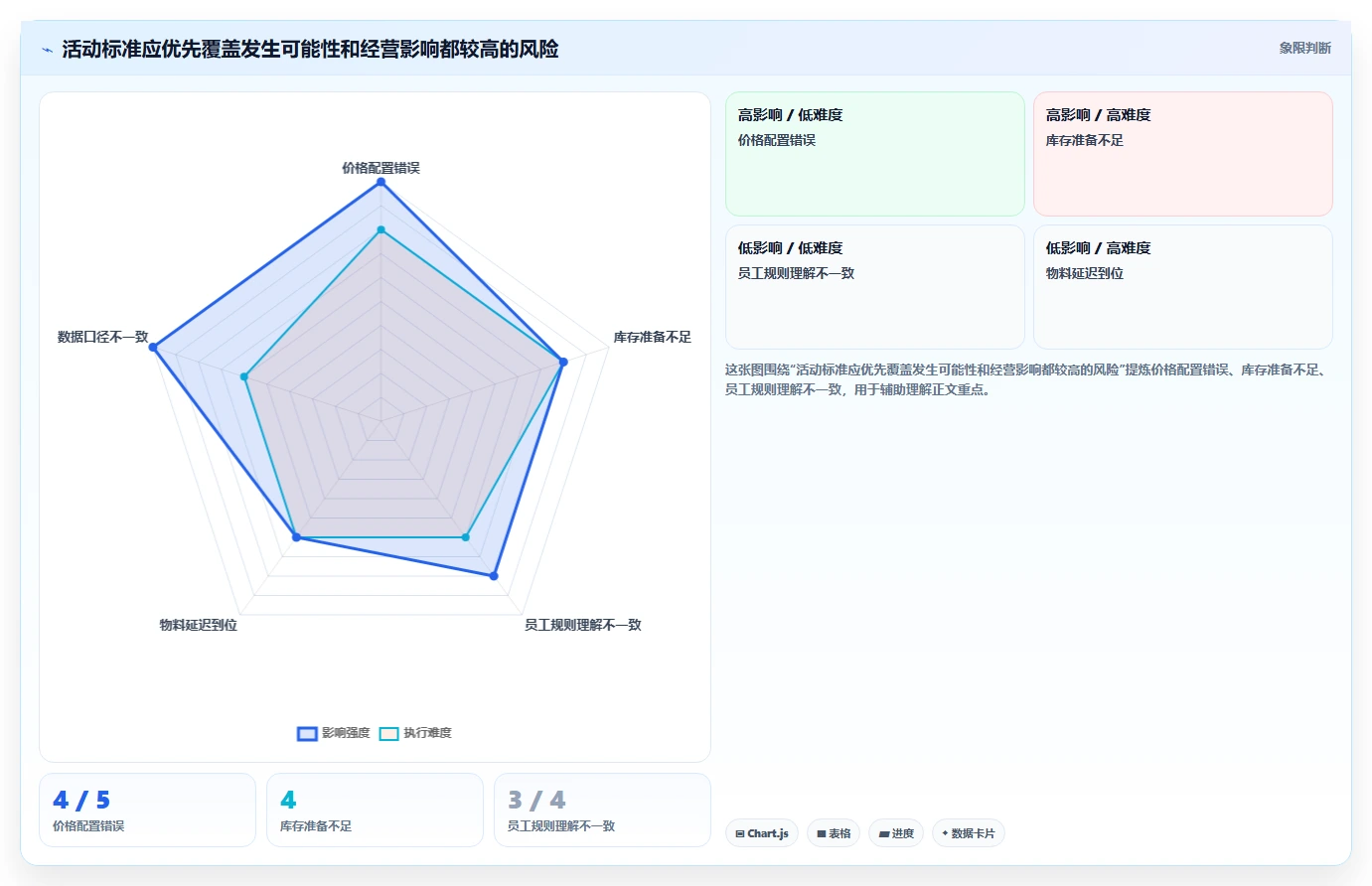
Task: Click the 物料延迟到位 radar axis label
Action: [x=199, y=625]
